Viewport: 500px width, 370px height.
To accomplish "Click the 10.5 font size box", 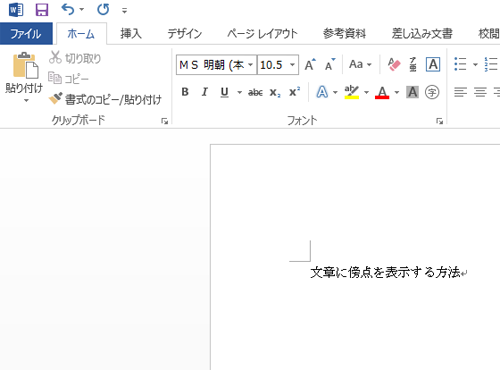I will point(272,64).
